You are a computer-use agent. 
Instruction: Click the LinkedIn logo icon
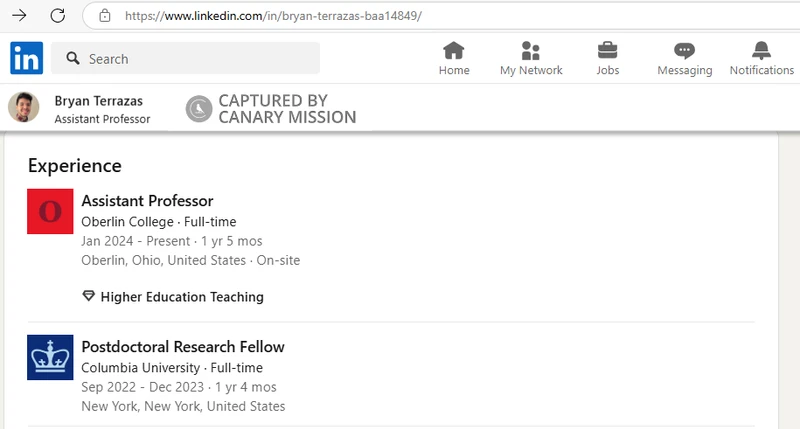(x=27, y=58)
